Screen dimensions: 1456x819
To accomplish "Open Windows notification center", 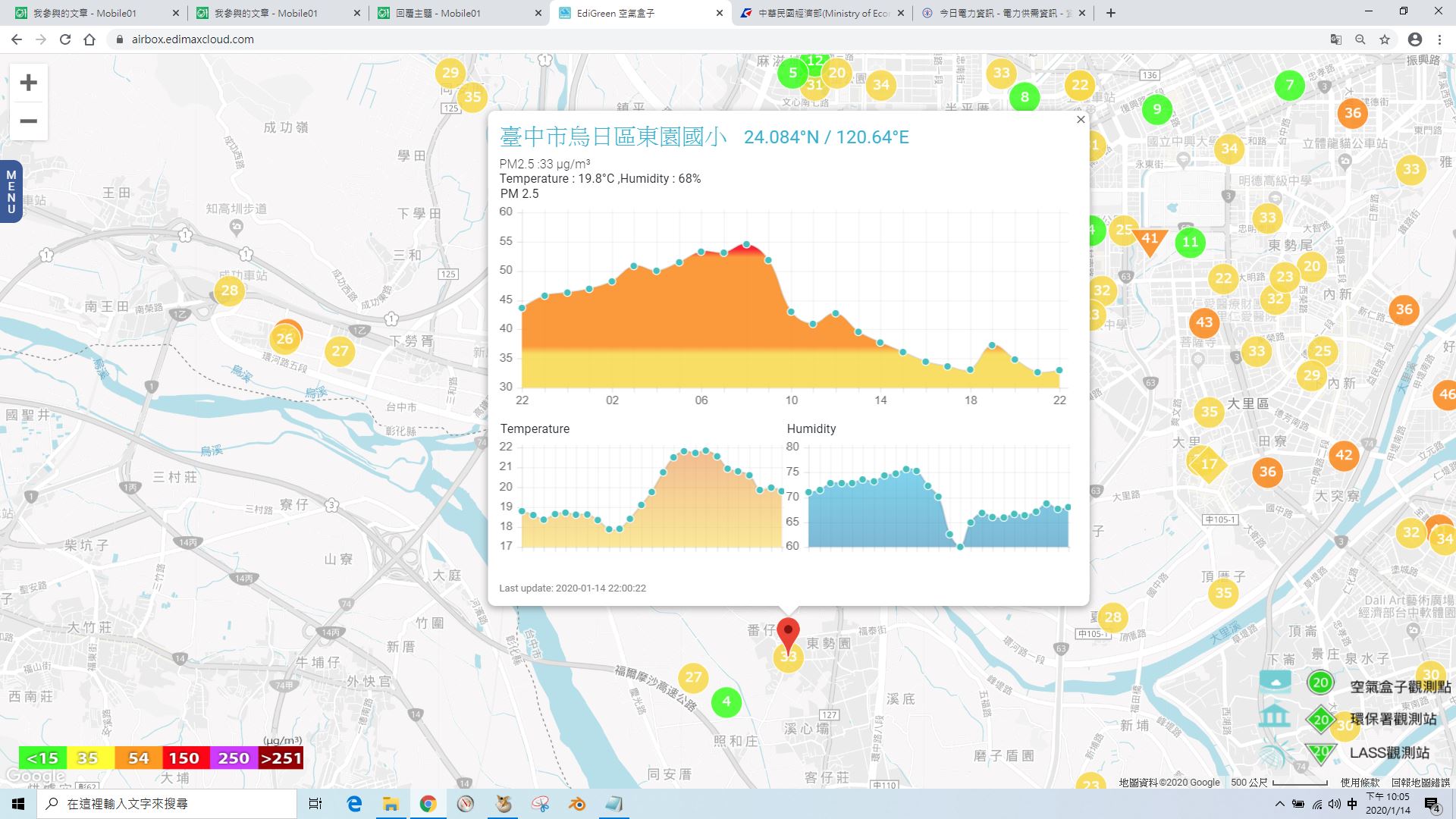I will (1432, 804).
